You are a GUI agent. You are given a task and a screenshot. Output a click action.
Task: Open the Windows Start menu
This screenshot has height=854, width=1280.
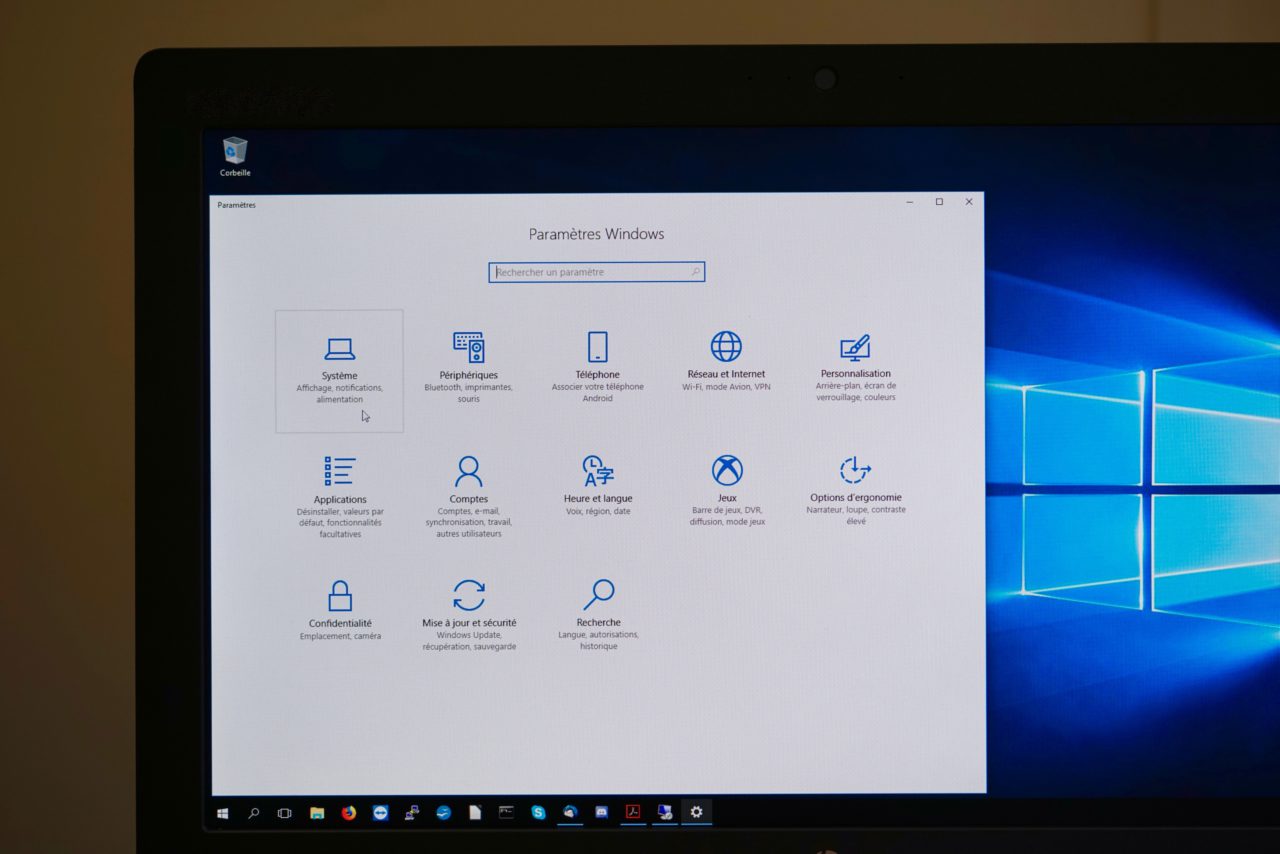[x=223, y=813]
